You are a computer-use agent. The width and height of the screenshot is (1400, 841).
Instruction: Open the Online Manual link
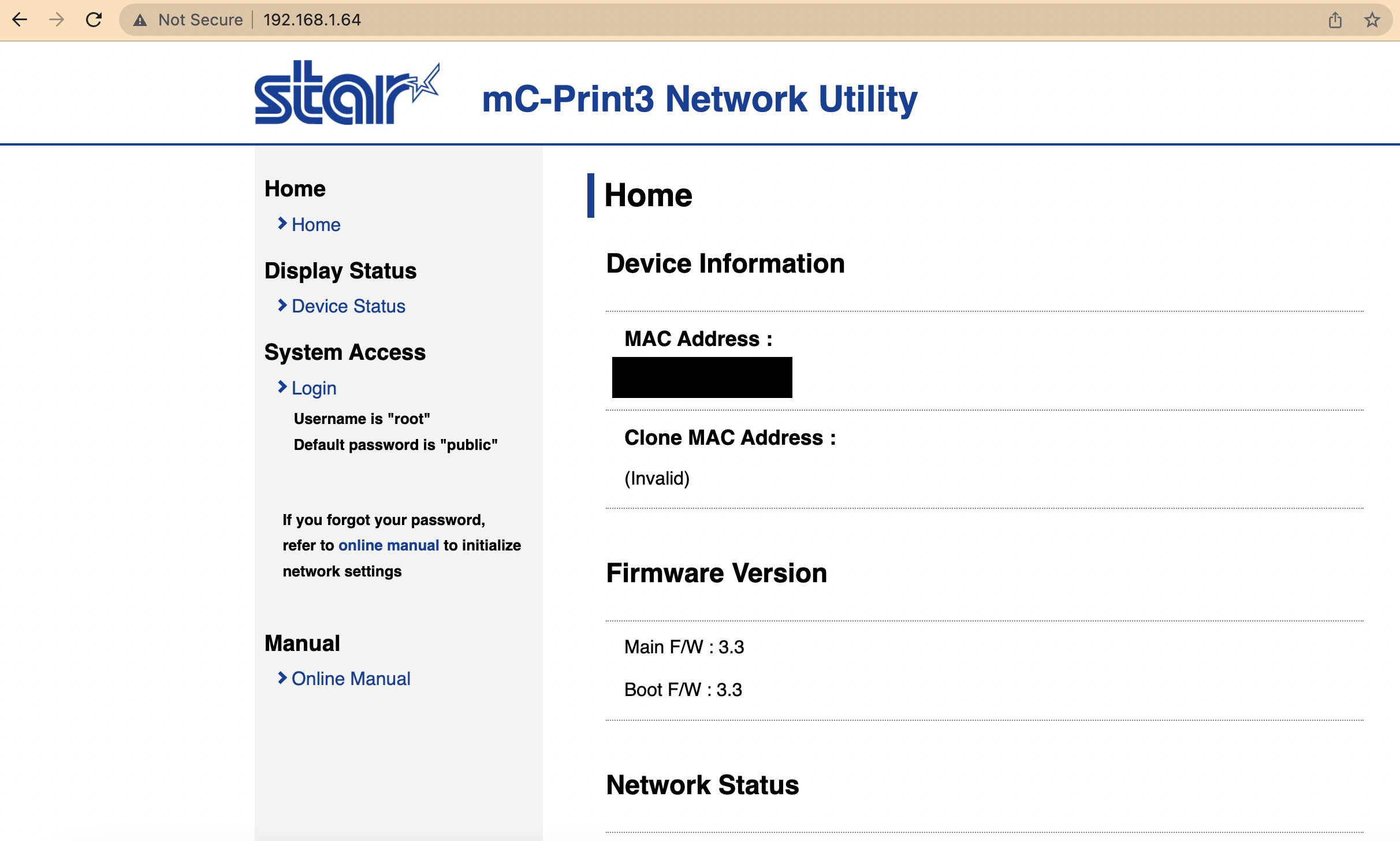pos(351,679)
